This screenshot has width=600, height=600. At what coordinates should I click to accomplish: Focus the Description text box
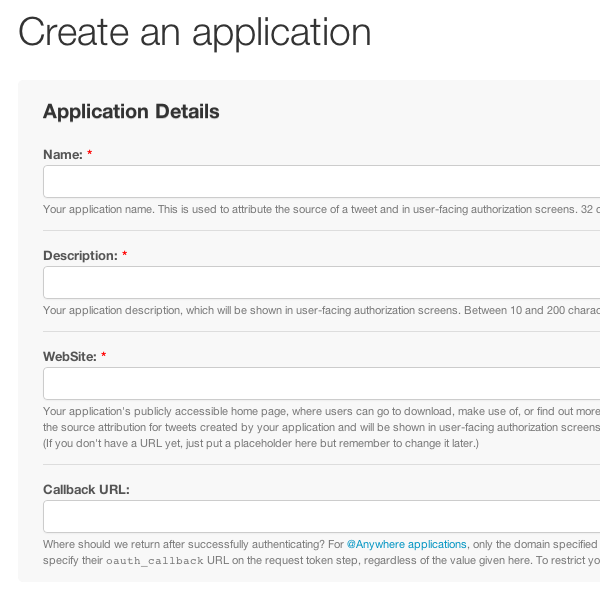tap(321, 282)
